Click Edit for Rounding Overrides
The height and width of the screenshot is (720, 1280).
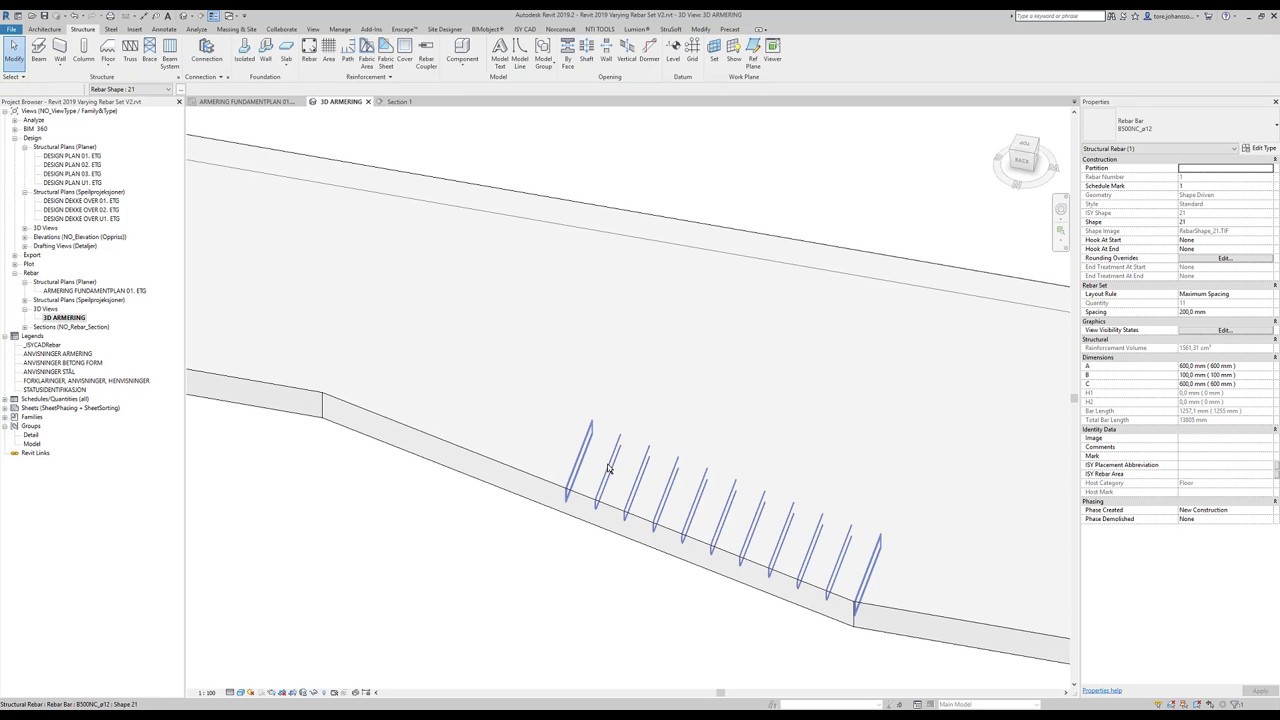[1225, 258]
